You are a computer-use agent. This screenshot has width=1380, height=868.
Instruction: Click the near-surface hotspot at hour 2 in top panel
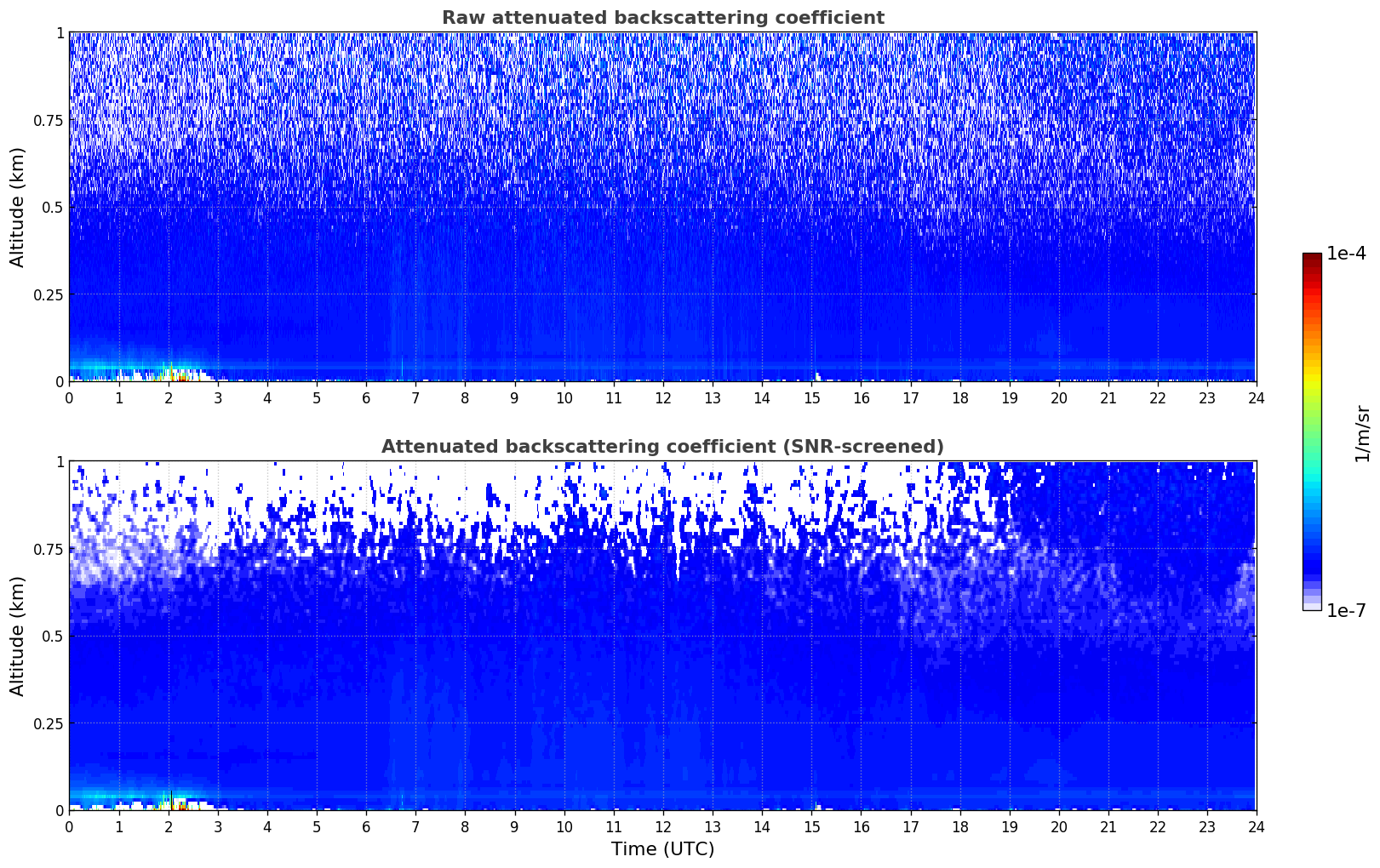(x=173, y=374)
